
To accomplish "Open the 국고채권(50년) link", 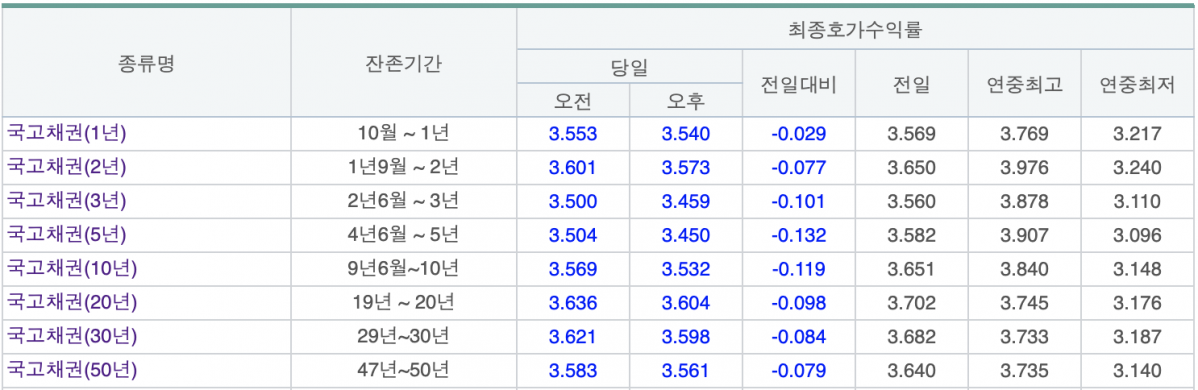I will (x=72, y=371).
